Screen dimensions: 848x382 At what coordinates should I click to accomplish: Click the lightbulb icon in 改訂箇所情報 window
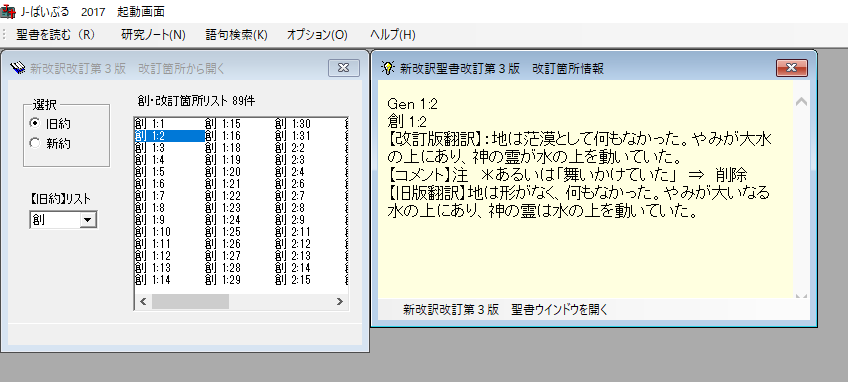387,68
